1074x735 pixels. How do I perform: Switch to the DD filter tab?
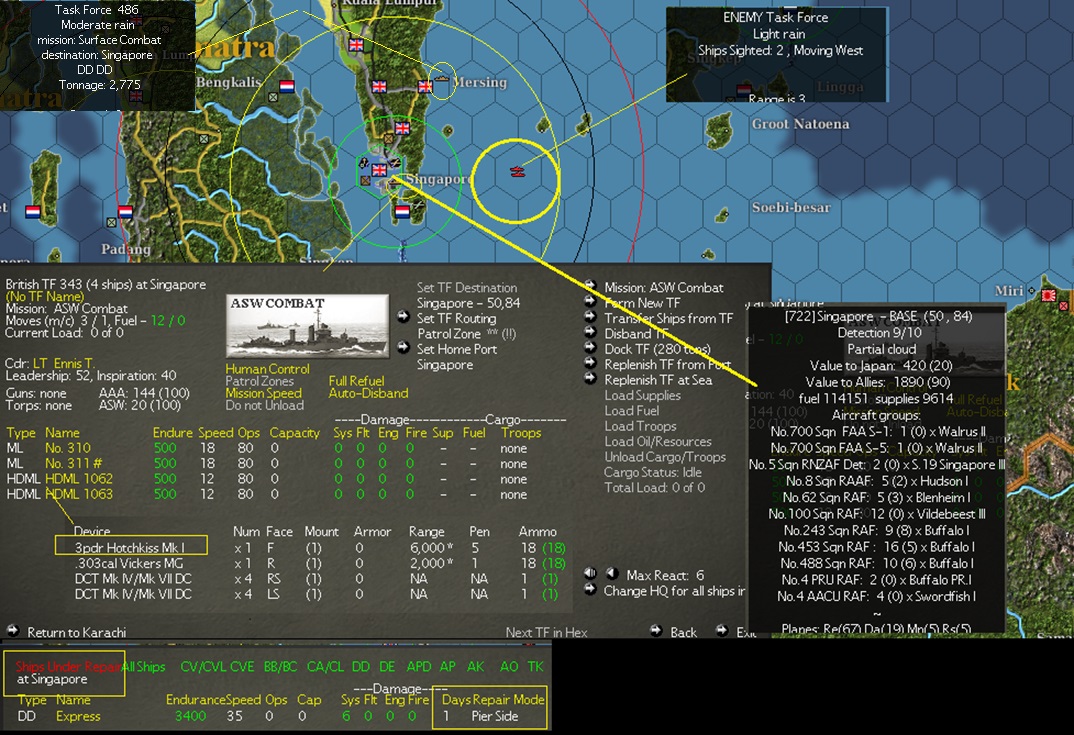(x=360, y=667)
